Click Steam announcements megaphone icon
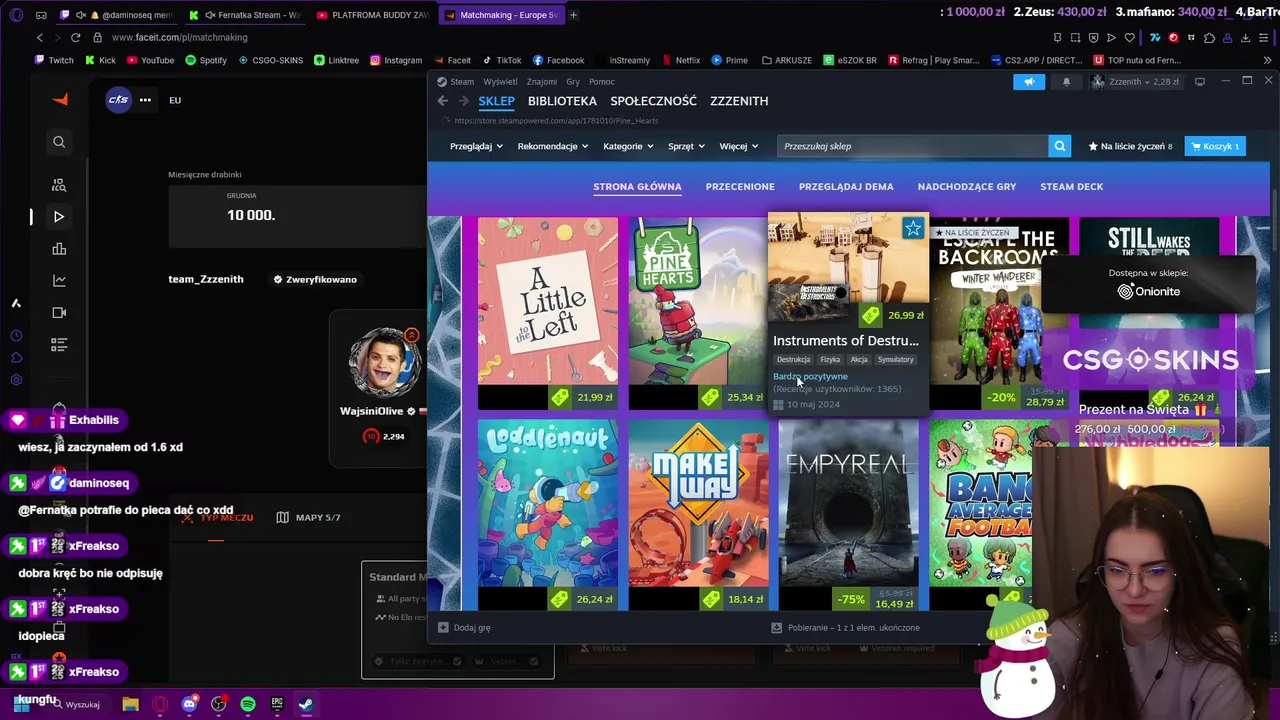Viewport: 1280px width, 720px height. (1029, 82)
